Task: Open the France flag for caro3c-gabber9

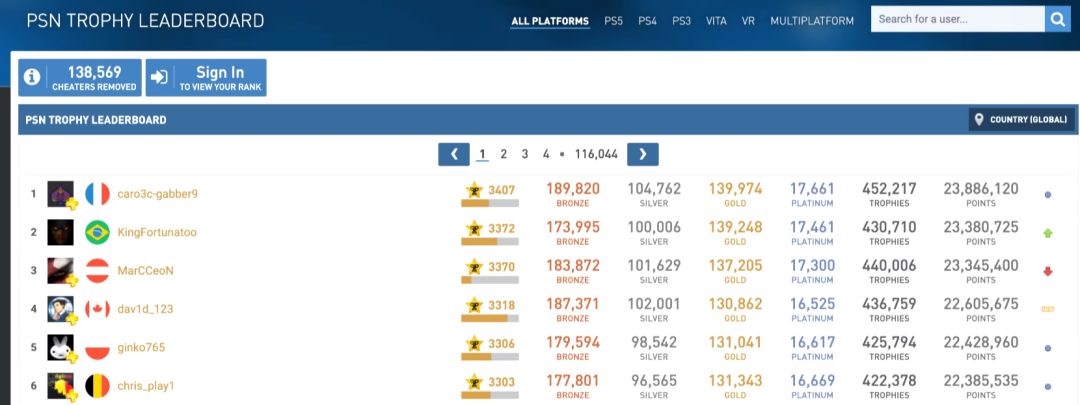Action: [97, 194]
